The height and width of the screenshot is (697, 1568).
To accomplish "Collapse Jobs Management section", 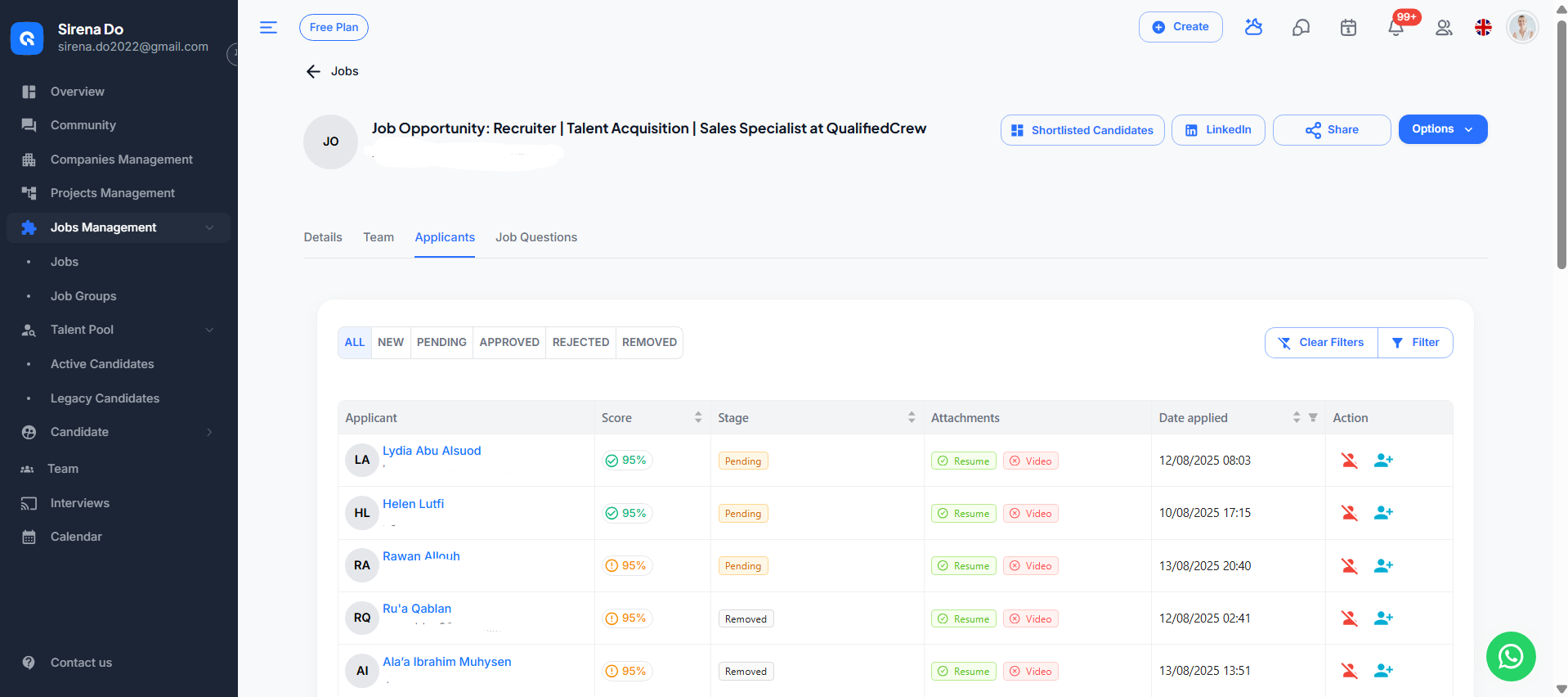I will click(x=119, y=227).
